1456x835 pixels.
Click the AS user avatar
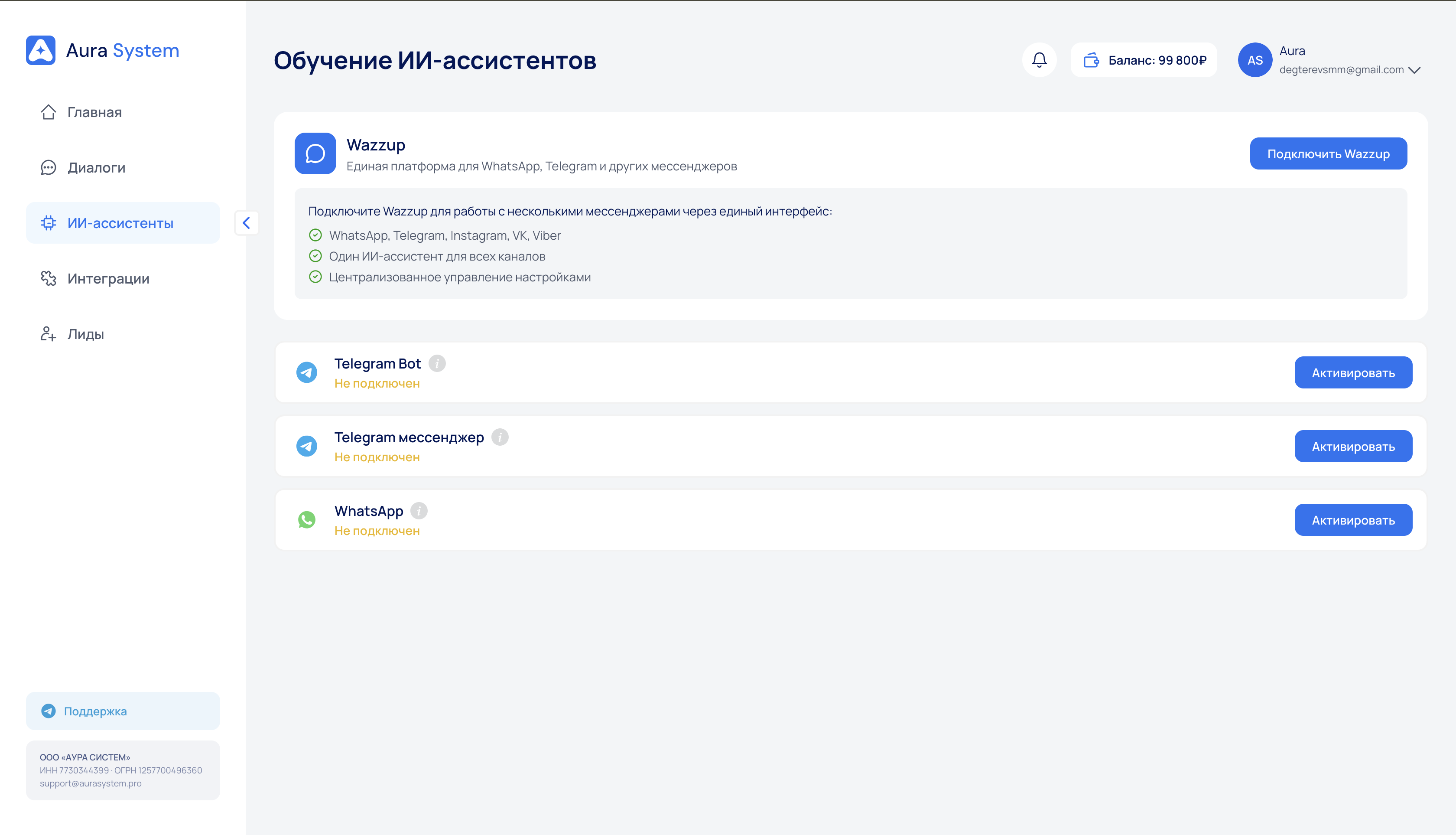pyautogui.click(x=1254, y=60)
